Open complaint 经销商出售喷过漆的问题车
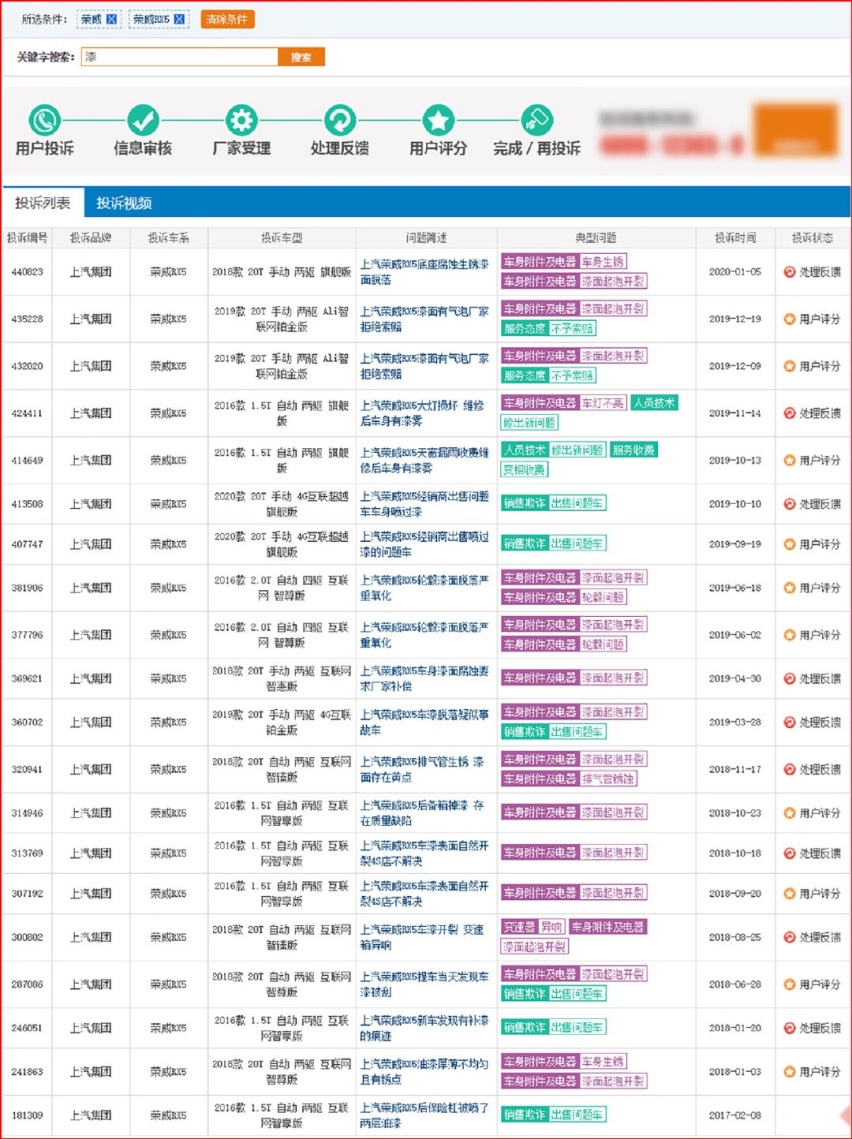This screenshot has height=1139, width=852. pos(425,544)
